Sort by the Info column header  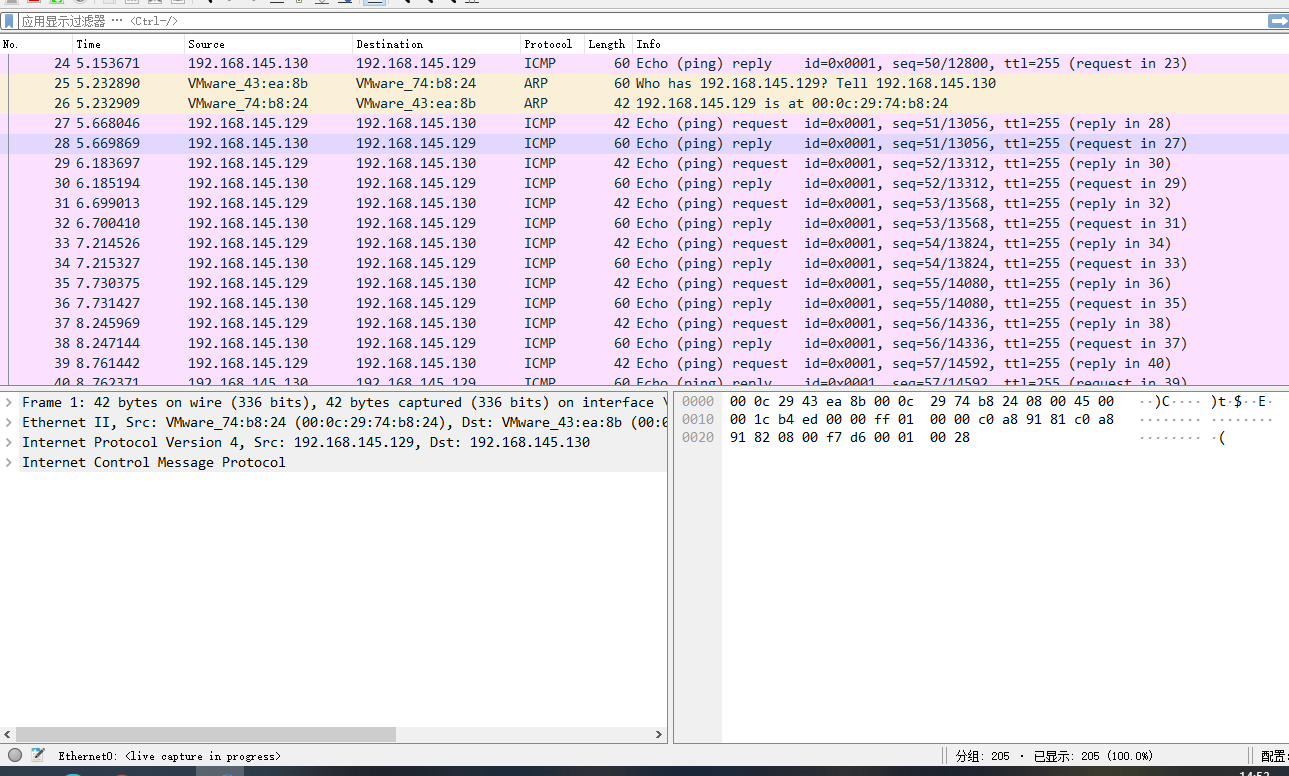(x=960, y=44)
